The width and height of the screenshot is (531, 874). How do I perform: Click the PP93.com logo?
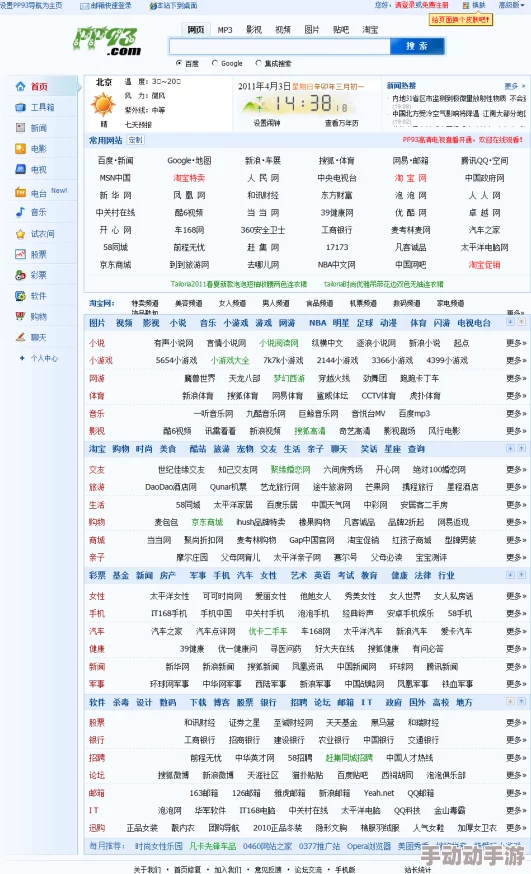[107, 42]
